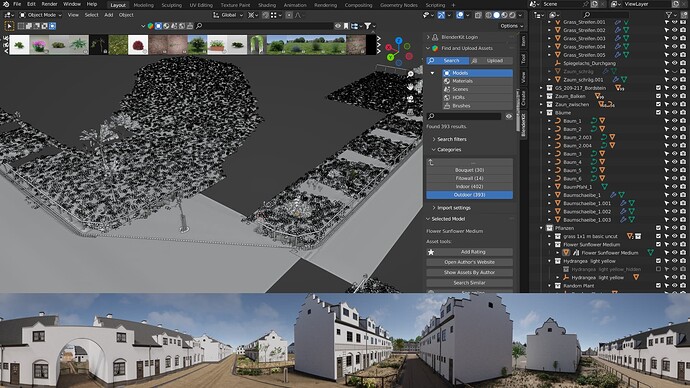Screen dimensions: 690x388
Task: Click mesh icon of Baumschaelbe_1 row
Action: coord(558,195)
